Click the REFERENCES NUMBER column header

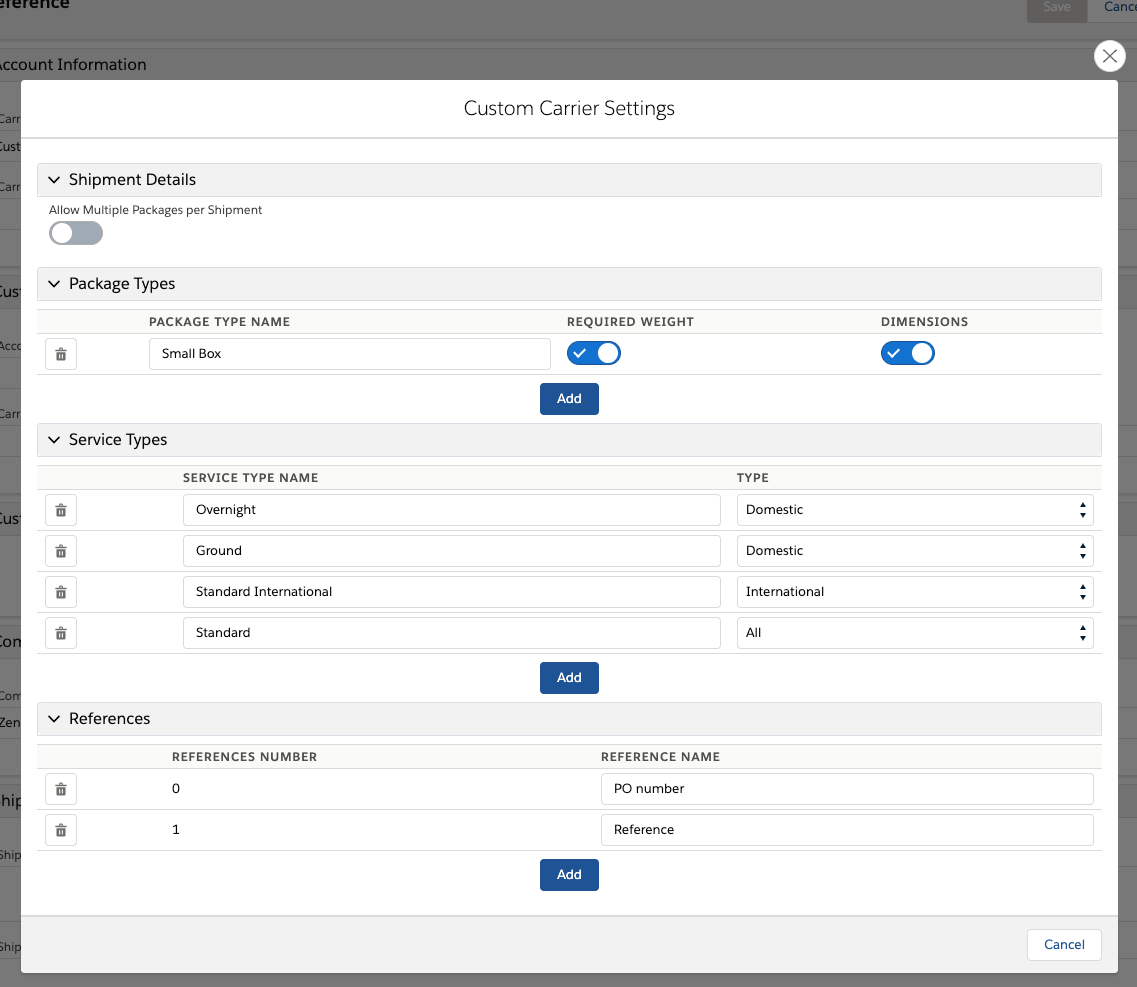[x=244, y=757]
